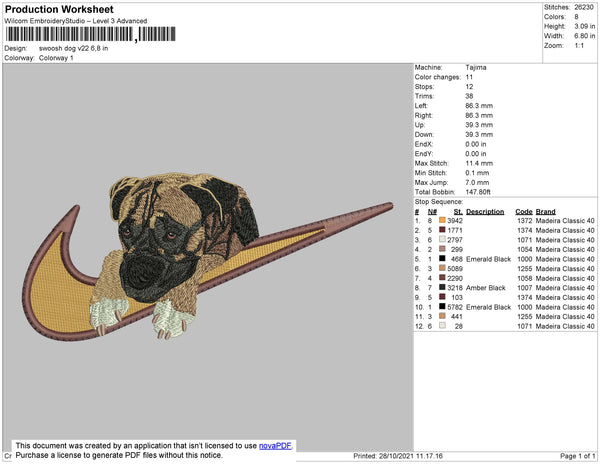Select stitch count '5782' in row 10

point(455,307)
